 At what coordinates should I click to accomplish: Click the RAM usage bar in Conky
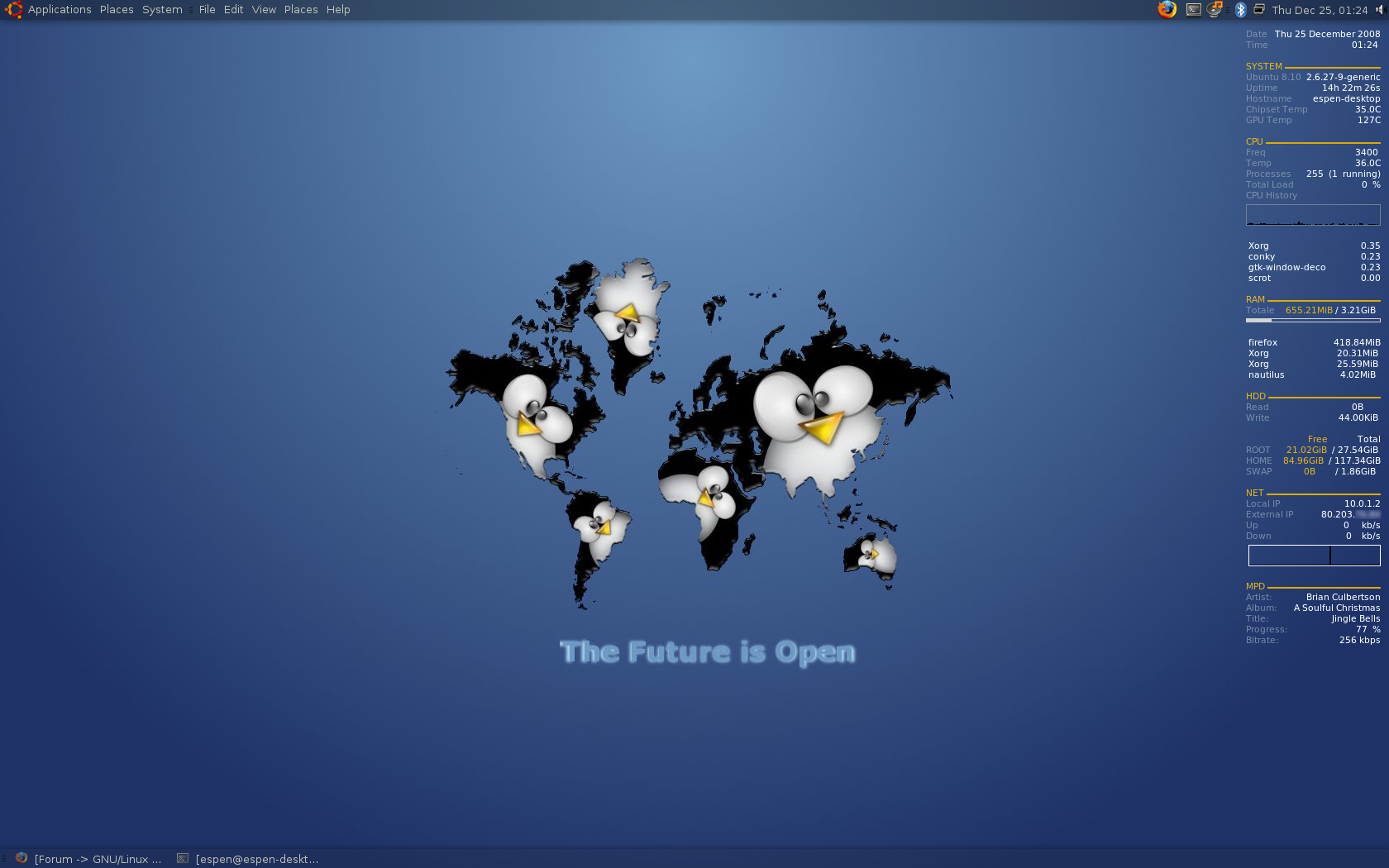pyautogui.click(x=1313, y=320)
